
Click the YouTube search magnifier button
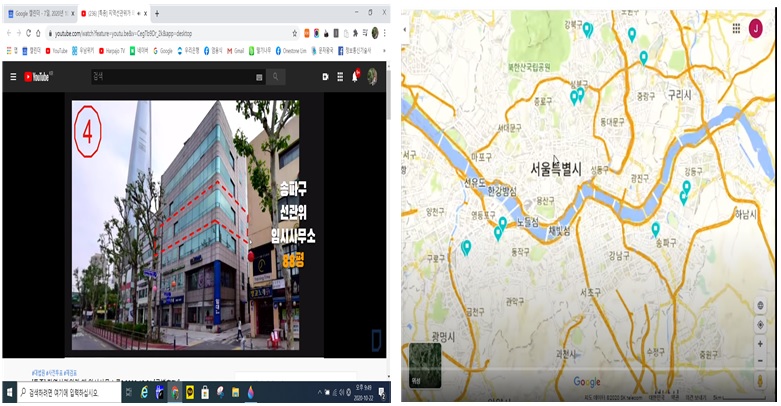click(275, 77)
